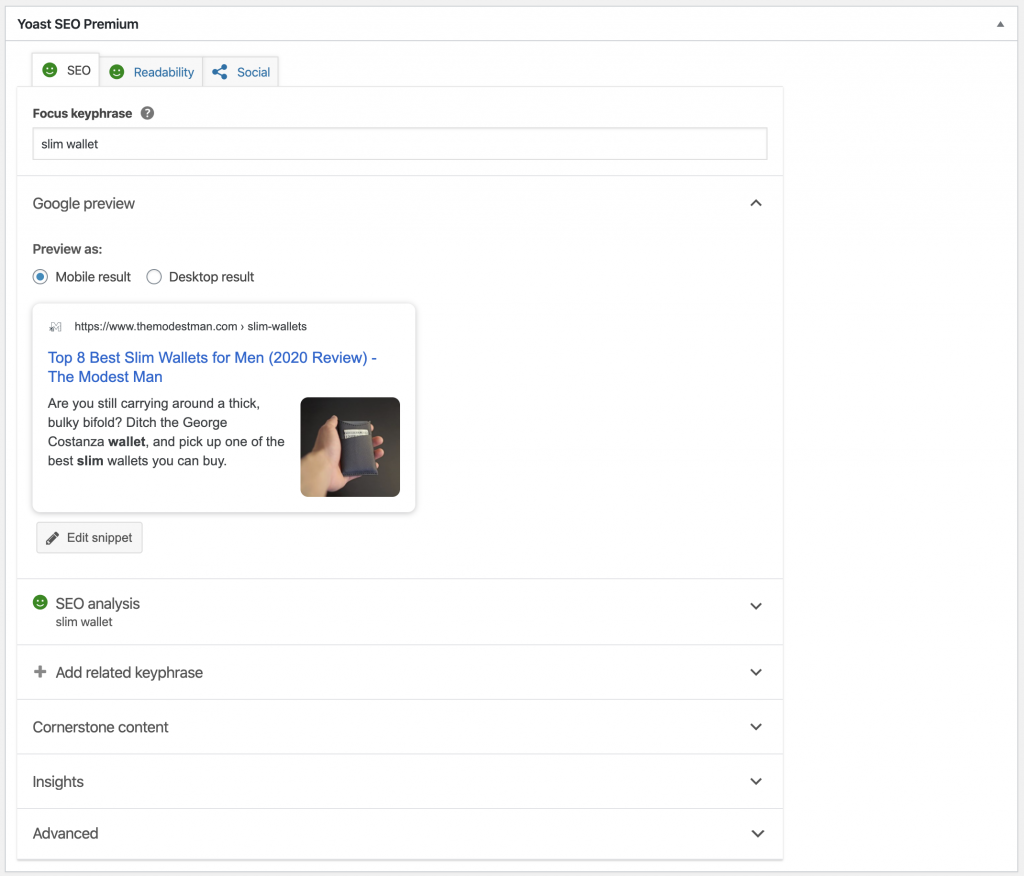
Task: Click the green smiley icon on SEO tab
Action: [x=50, y=70]
